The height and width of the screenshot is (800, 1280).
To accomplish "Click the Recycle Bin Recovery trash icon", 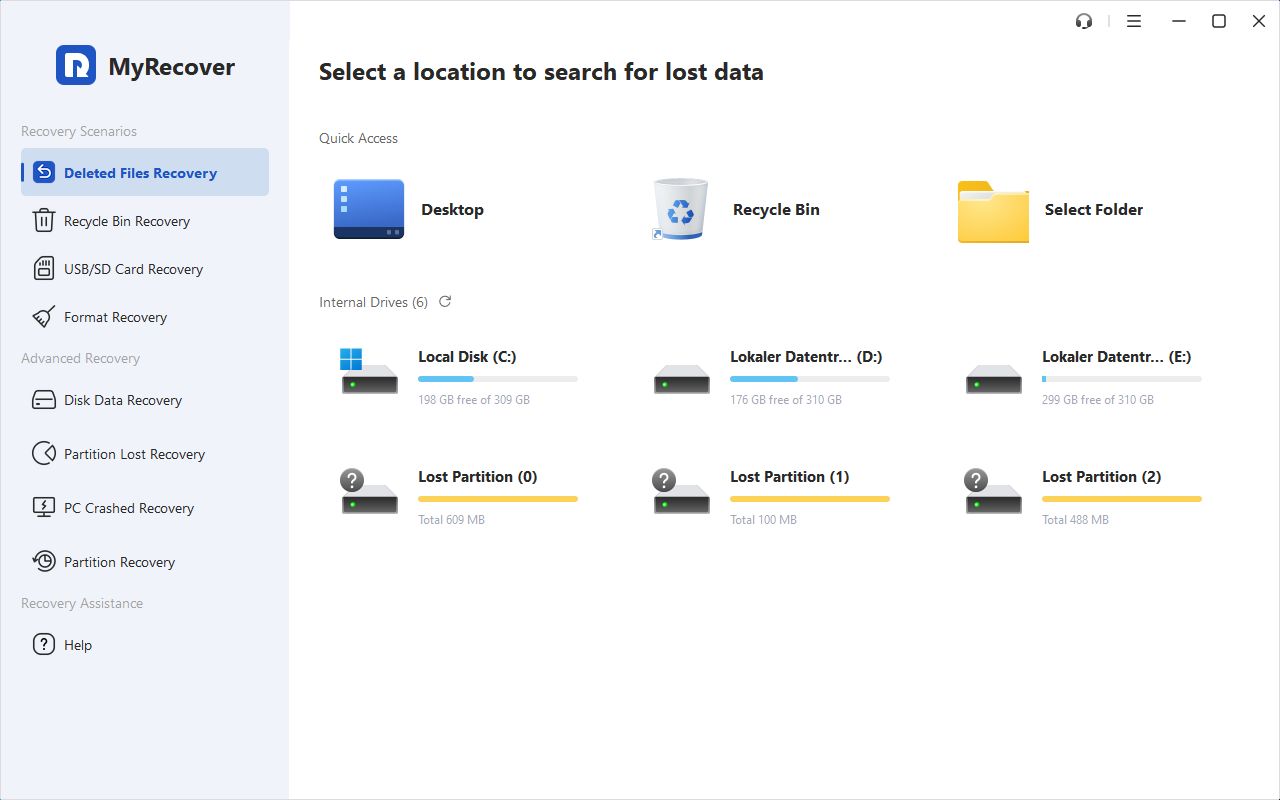I will 44,221.
